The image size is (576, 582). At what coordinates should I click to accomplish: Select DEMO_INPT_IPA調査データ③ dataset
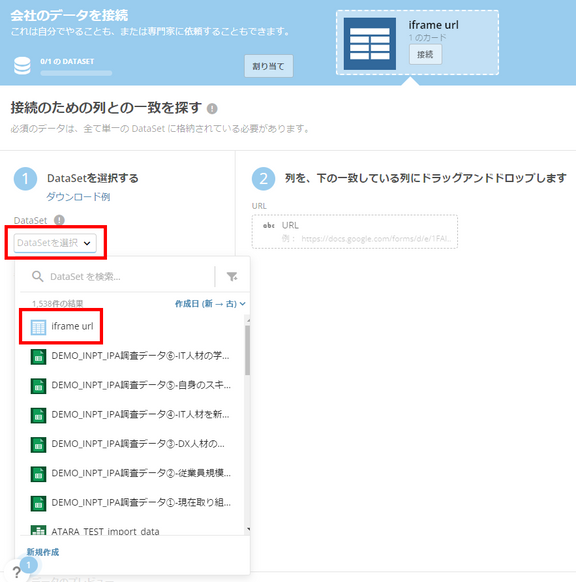(x=132, y=444)
